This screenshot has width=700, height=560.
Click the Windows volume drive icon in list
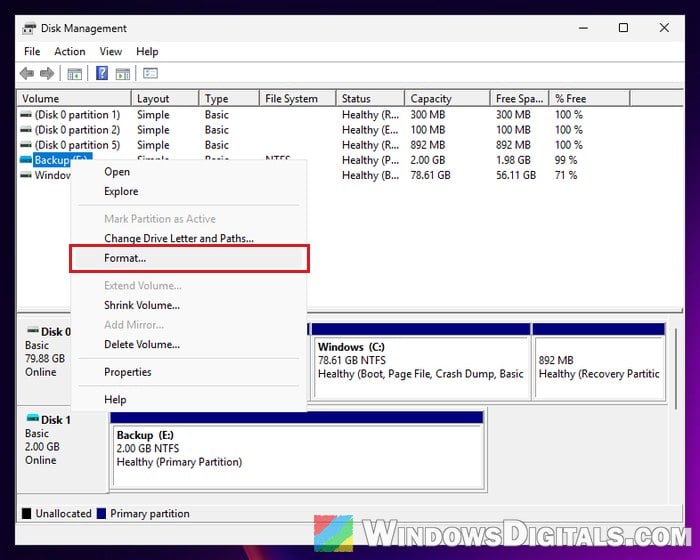pos(26,175)
